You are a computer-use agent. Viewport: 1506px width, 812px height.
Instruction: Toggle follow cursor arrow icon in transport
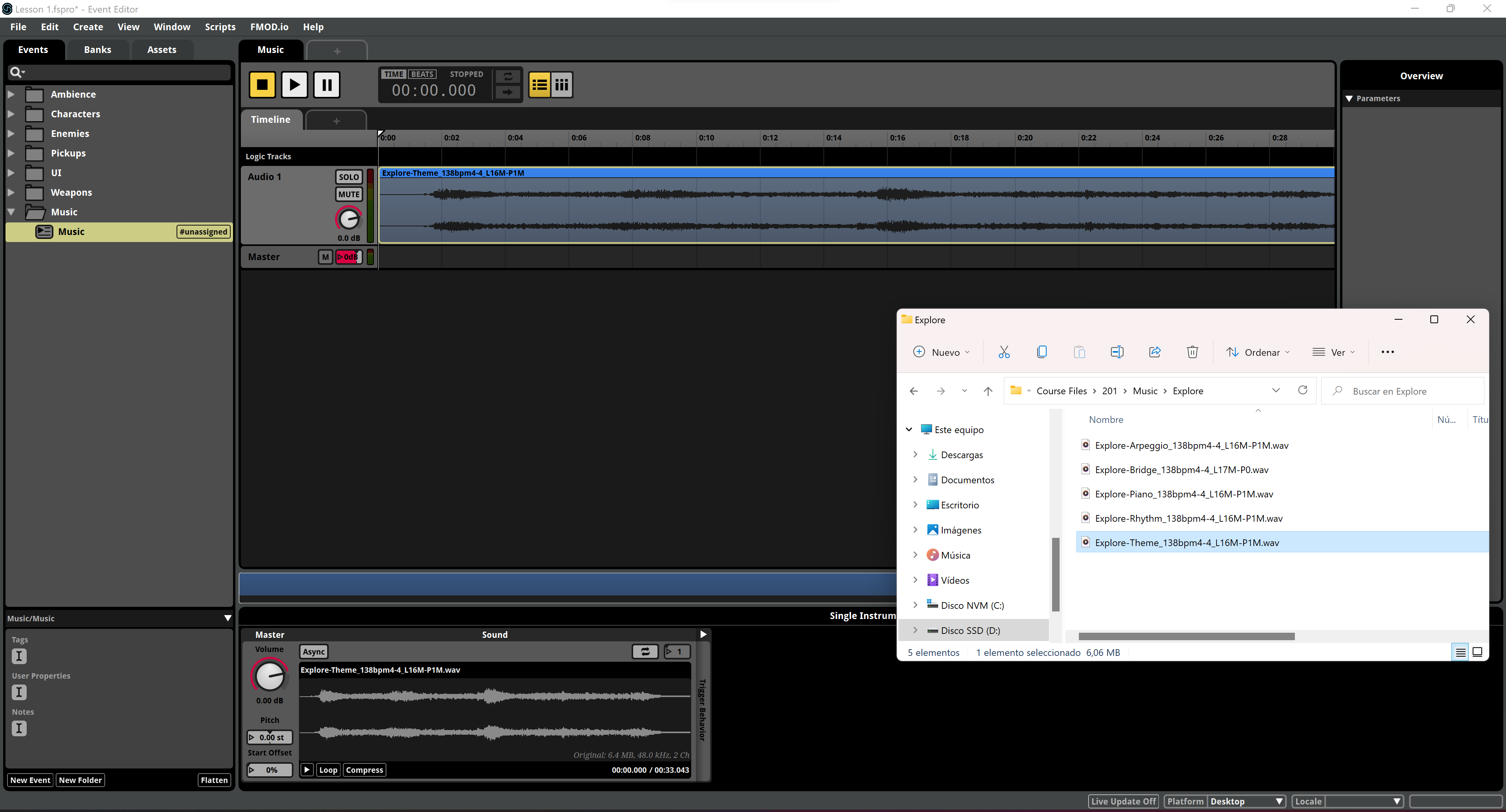508,92
